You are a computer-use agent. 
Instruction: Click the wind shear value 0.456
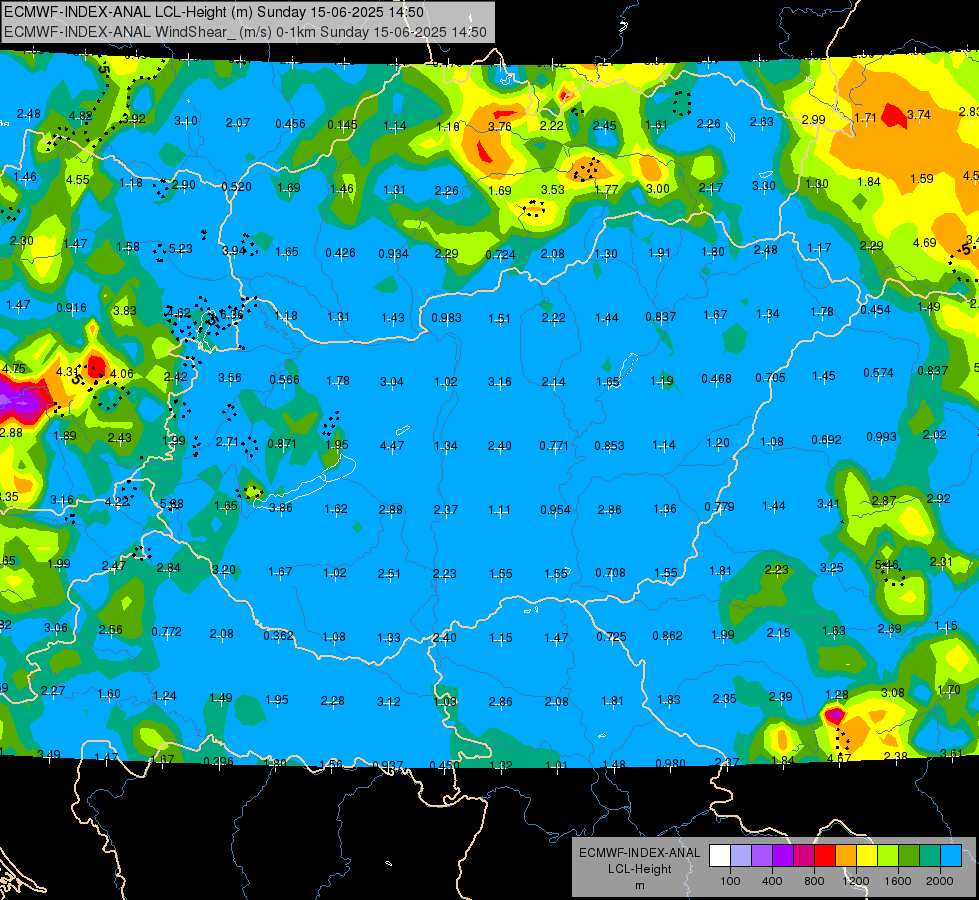(x=290, y=124)
